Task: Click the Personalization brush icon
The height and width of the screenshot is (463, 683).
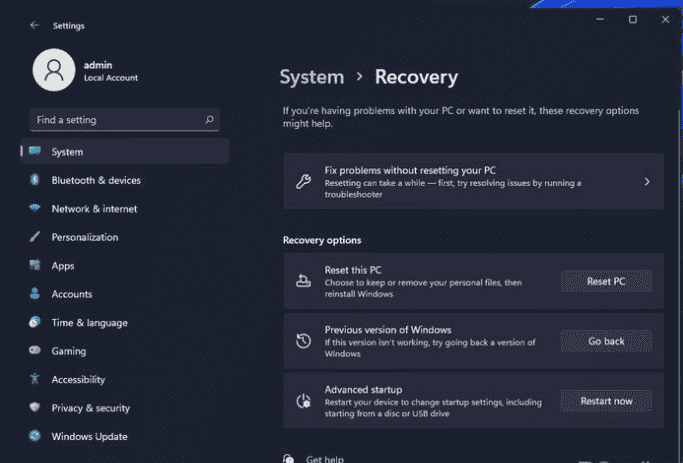Action: tap(35, 238)
